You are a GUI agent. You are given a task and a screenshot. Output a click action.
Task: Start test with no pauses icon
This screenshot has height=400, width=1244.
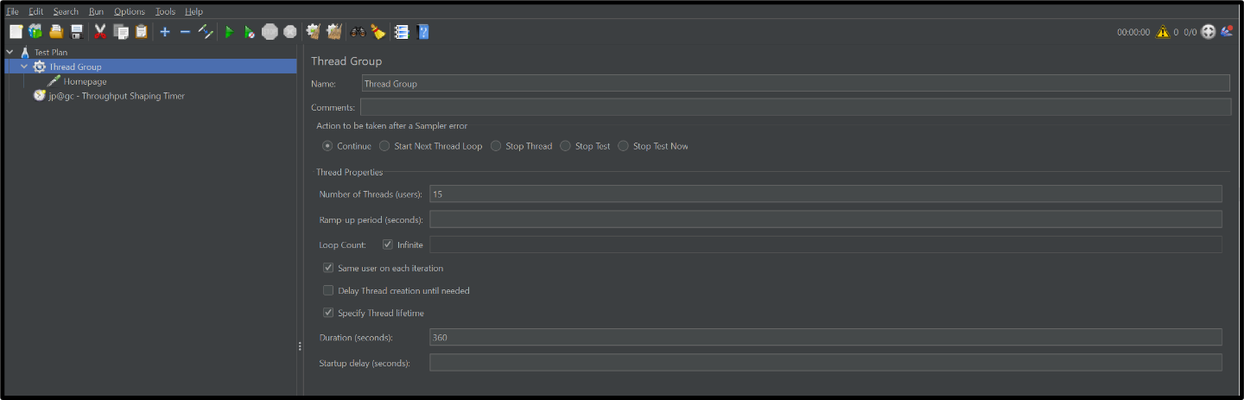coord(249,32)
